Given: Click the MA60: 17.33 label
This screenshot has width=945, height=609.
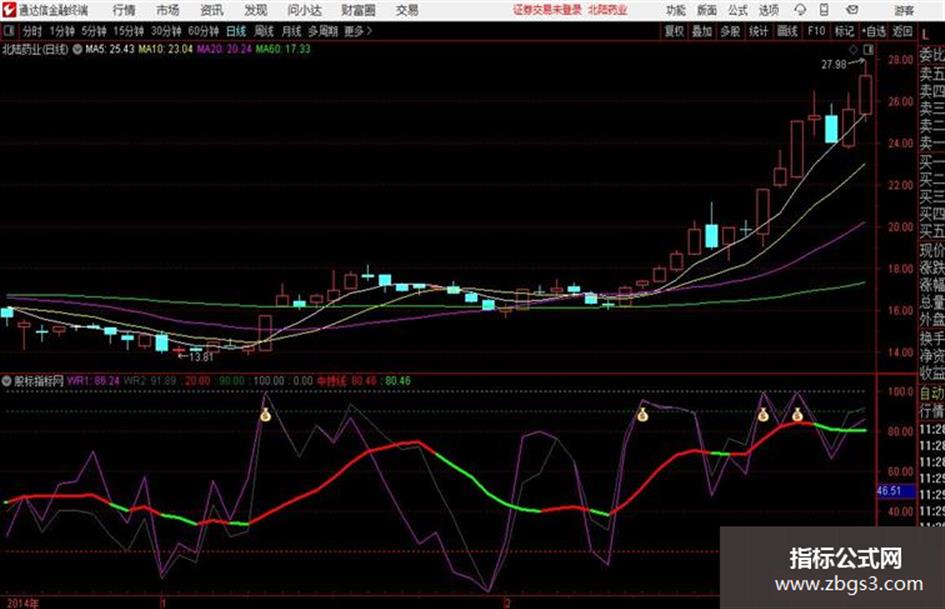Looking at the screenshot, I should pyautogui.click(x=283, y=49).
